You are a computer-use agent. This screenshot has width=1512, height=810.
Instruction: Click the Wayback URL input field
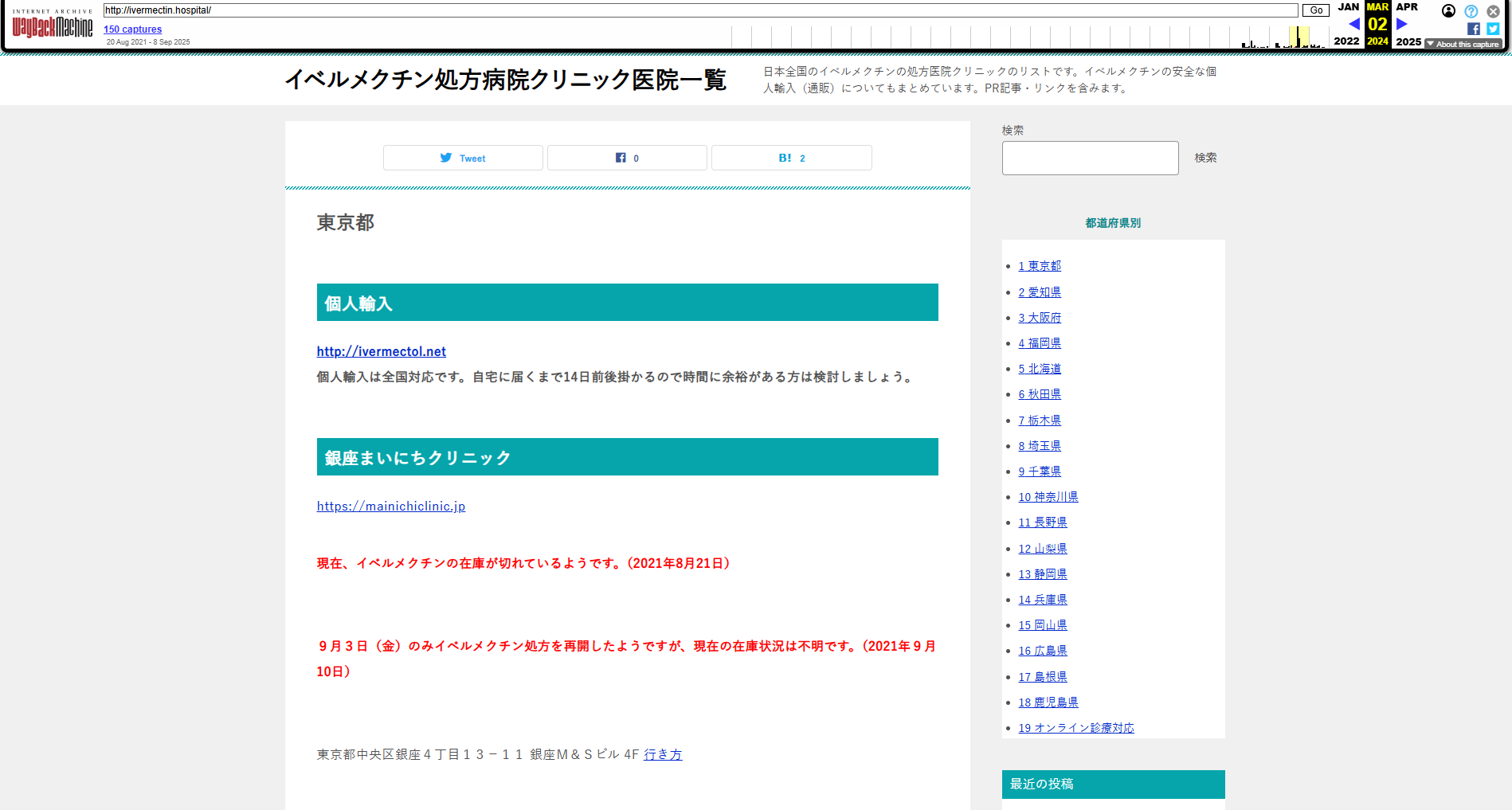point(699,10)
